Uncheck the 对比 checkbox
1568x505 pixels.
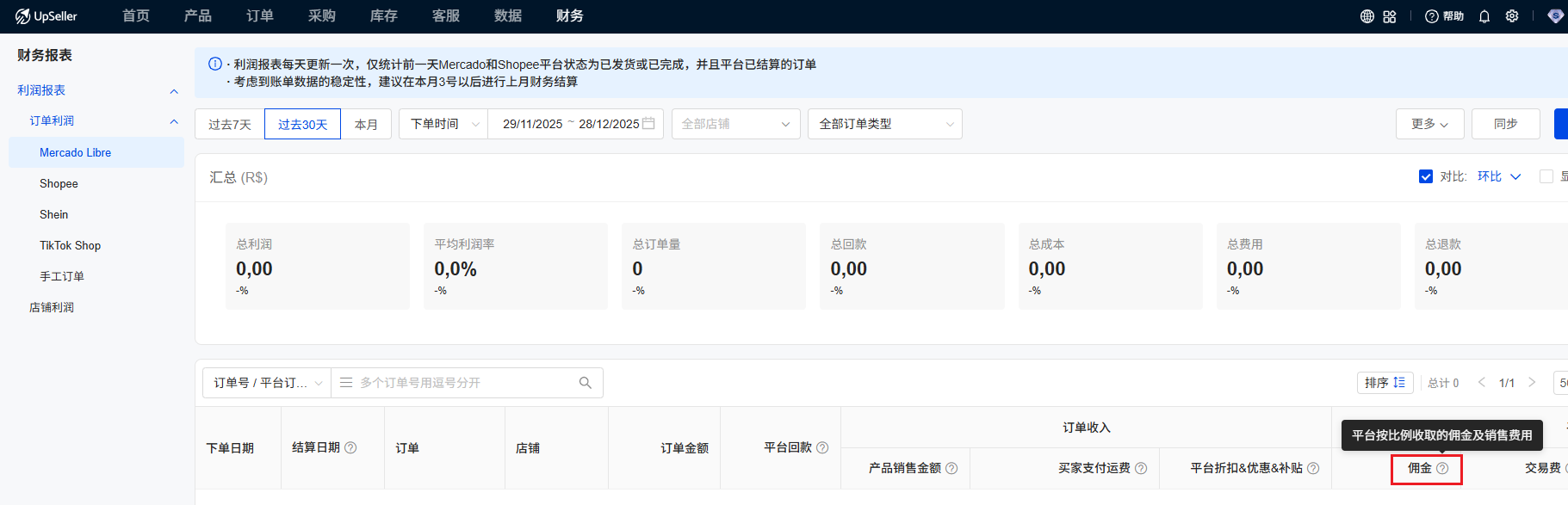(1426, 176)
